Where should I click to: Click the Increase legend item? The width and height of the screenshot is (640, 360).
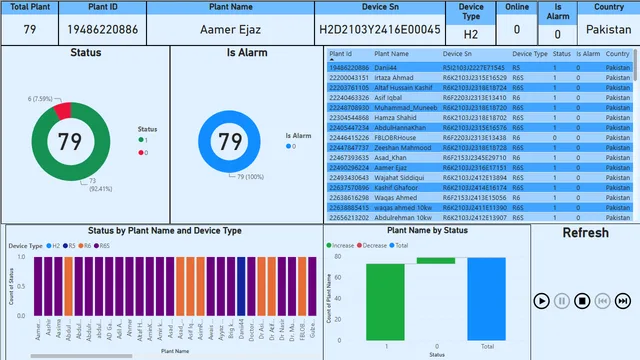(340, 245)
